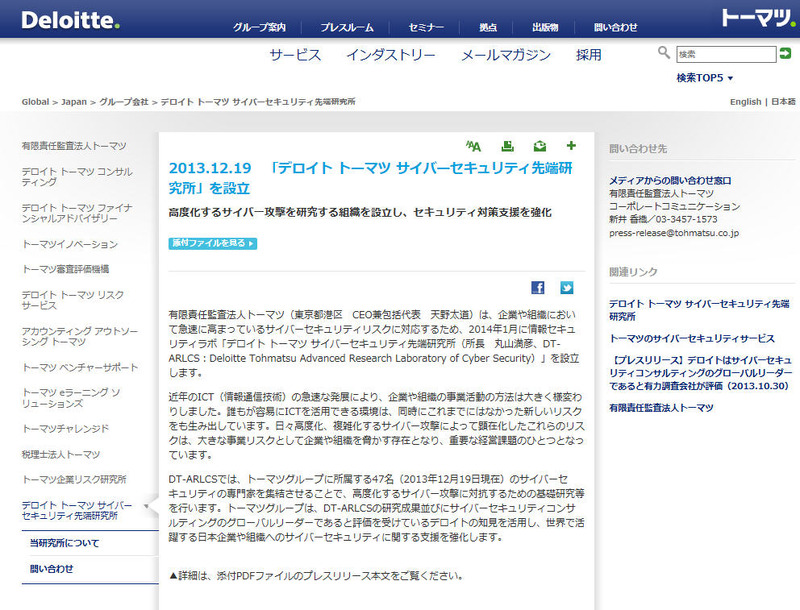Share article on Twitter
The image size is (800, 610).
[x=567, y=288]
